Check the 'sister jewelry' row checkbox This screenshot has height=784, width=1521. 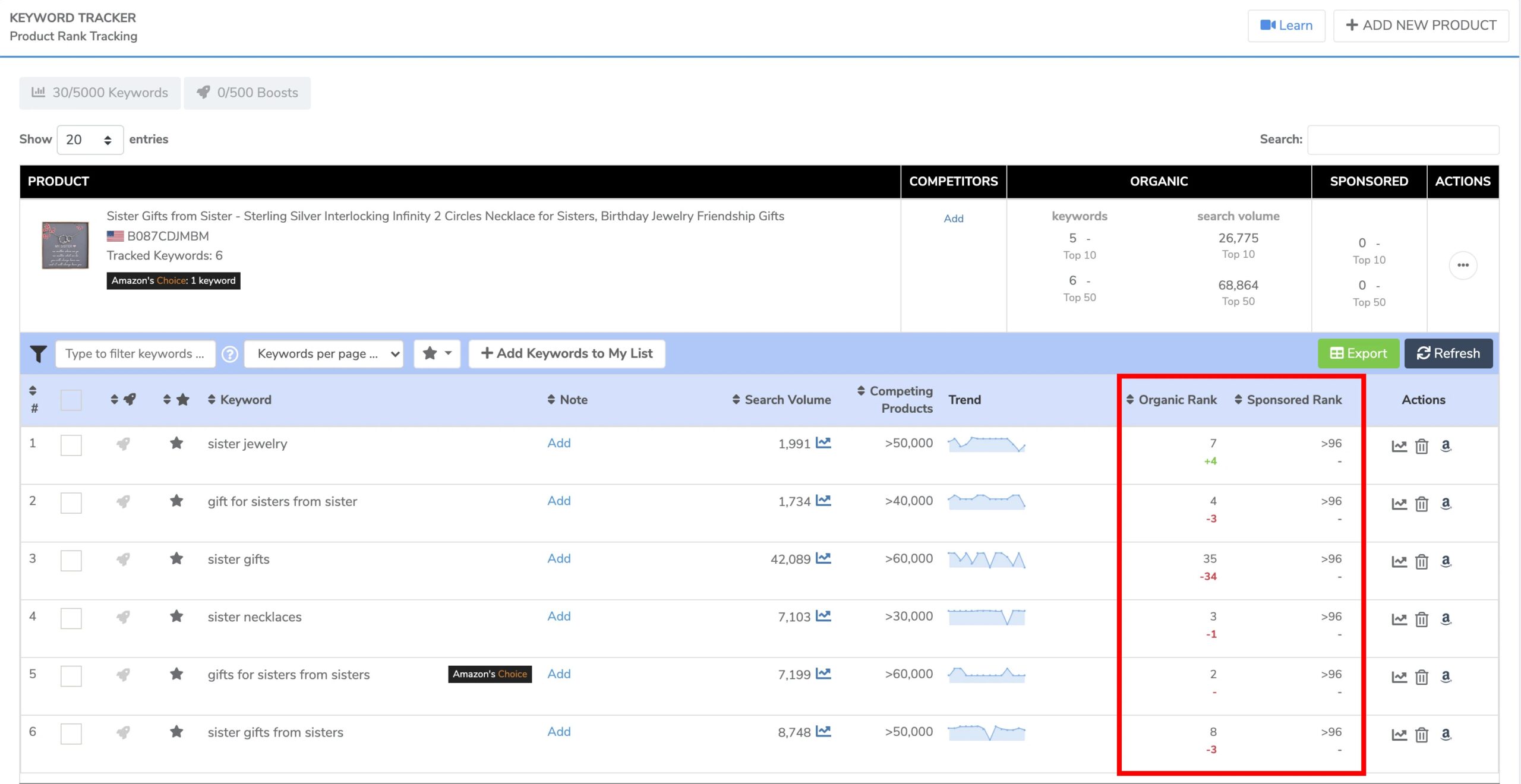point(71,445)
